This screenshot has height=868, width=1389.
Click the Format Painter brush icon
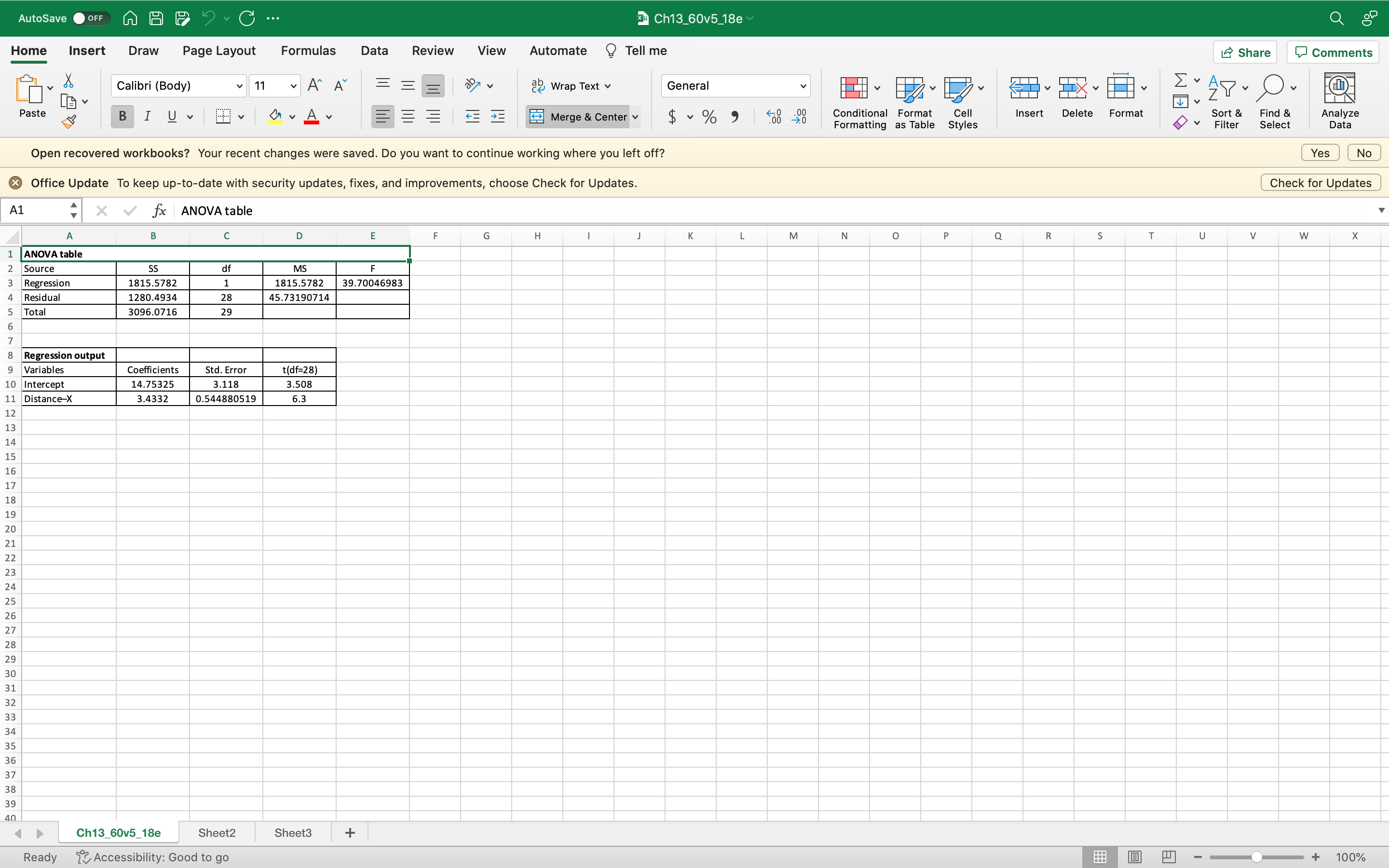click(69, 121)
